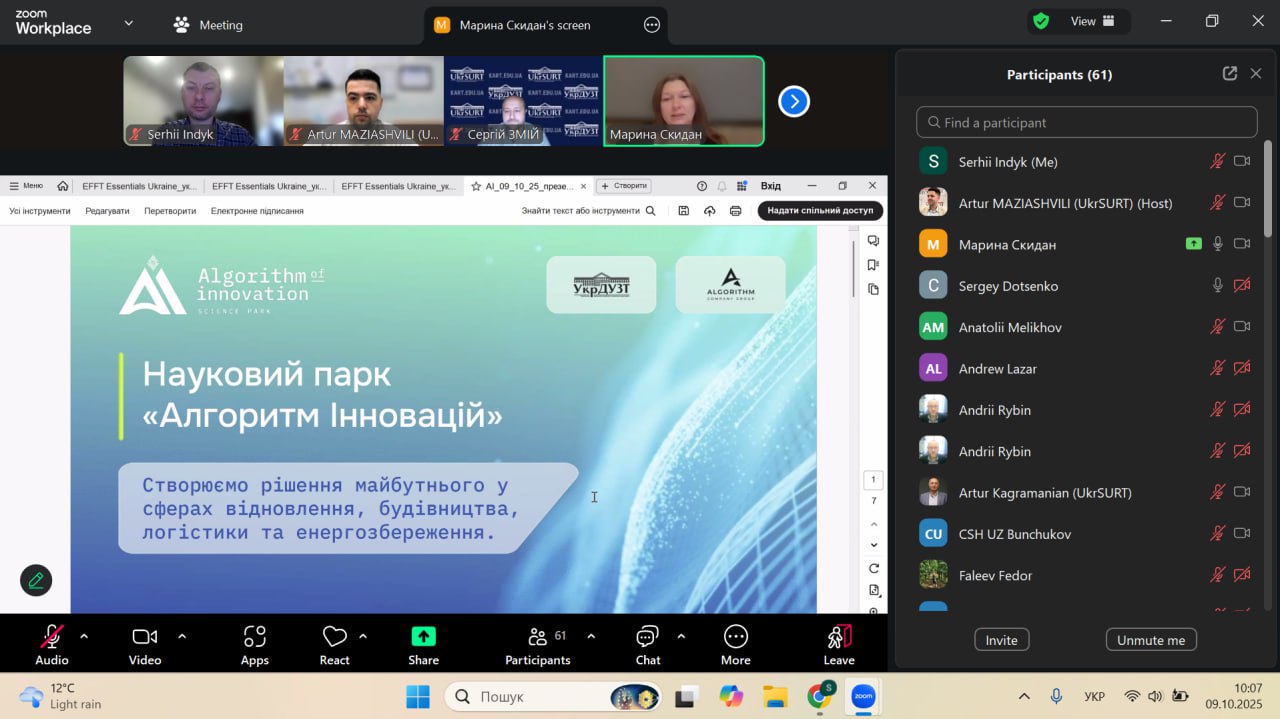Switch to the Meeting tab
Screen dimensions: 1280x719
(208, 25)
